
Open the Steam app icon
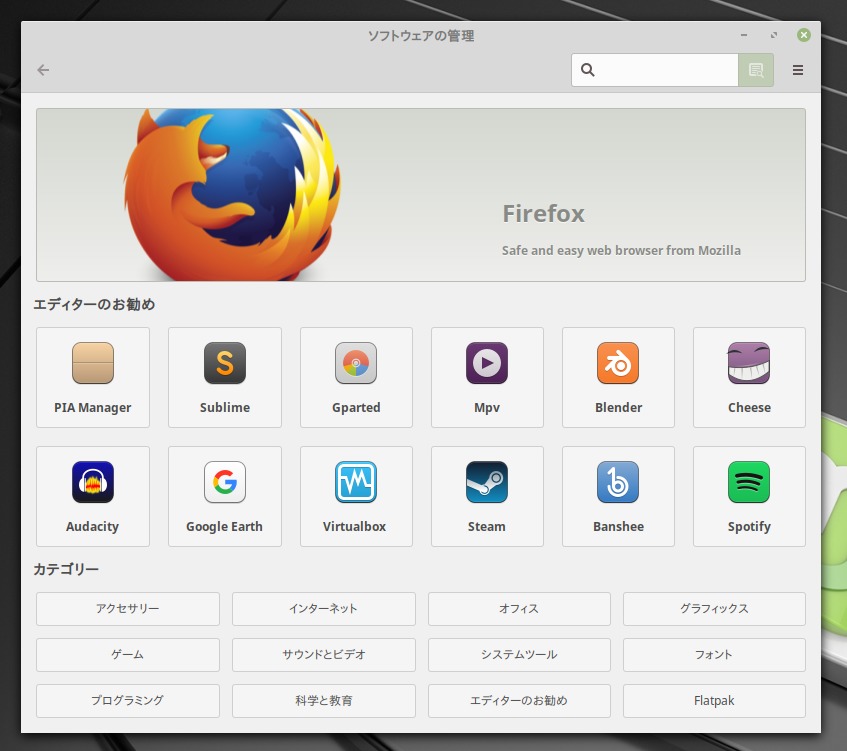tap(487, 482)
